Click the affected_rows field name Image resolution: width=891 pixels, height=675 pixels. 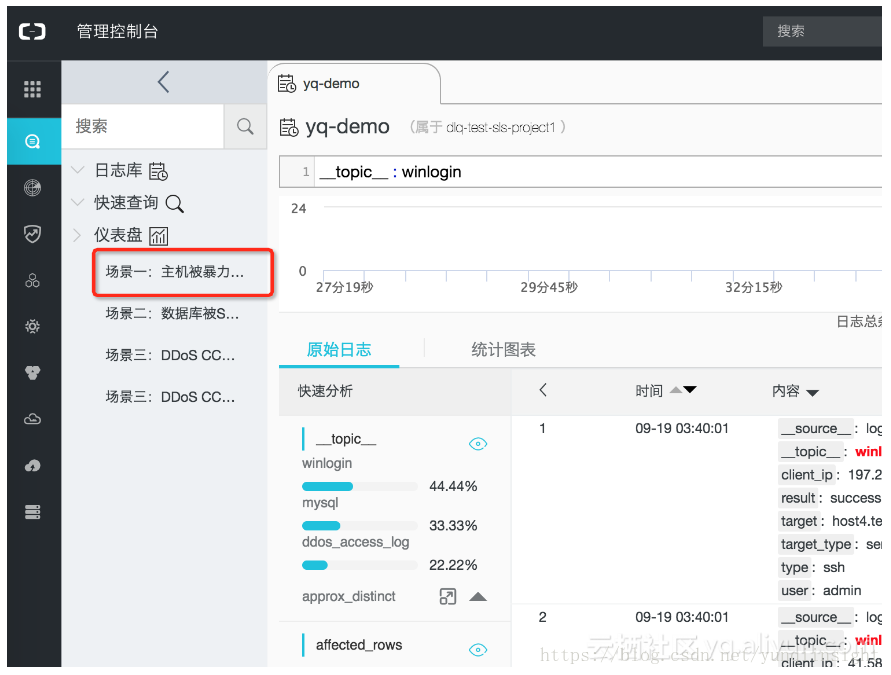pos(359,645)
